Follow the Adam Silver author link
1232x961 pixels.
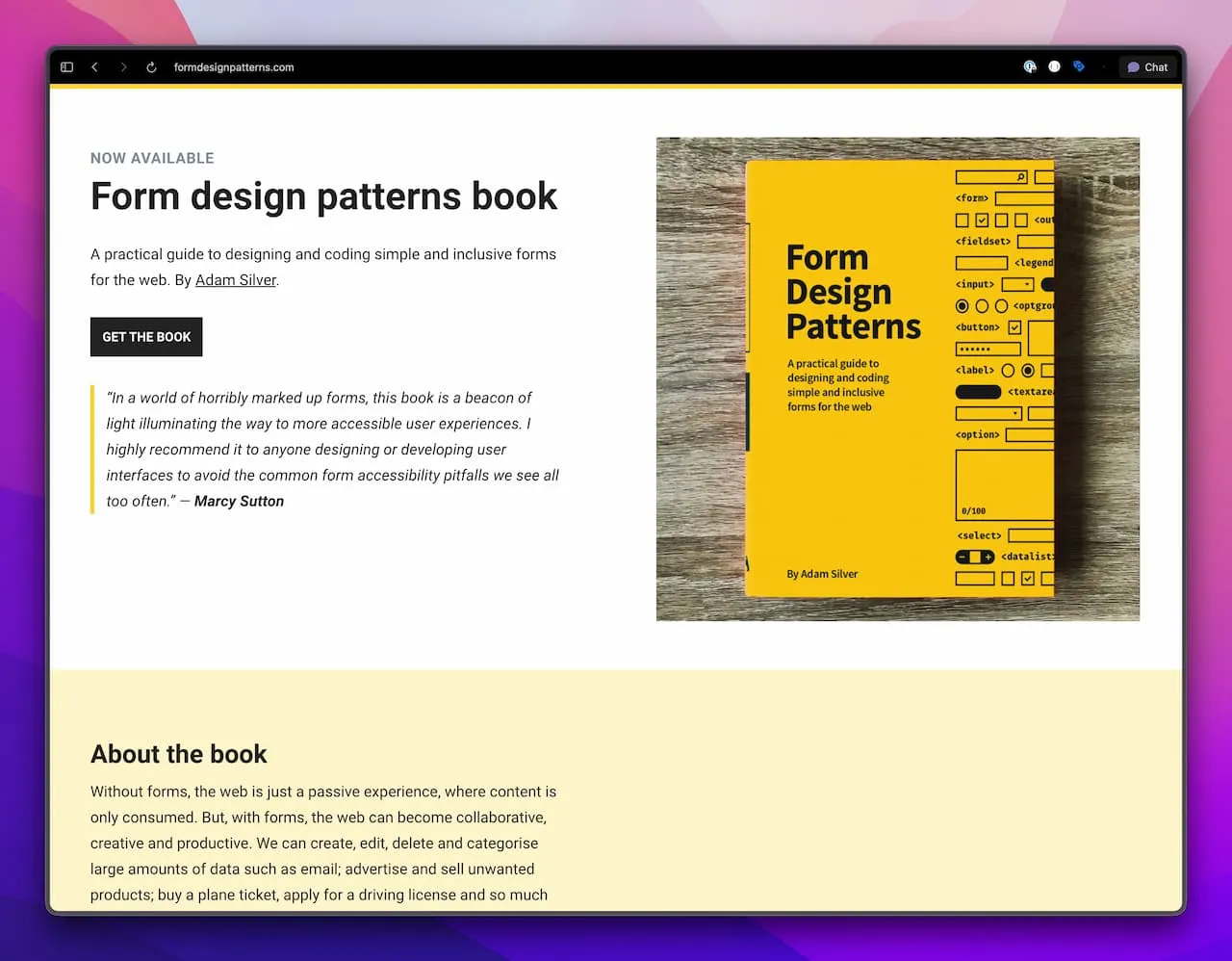[x=235, y=279]
